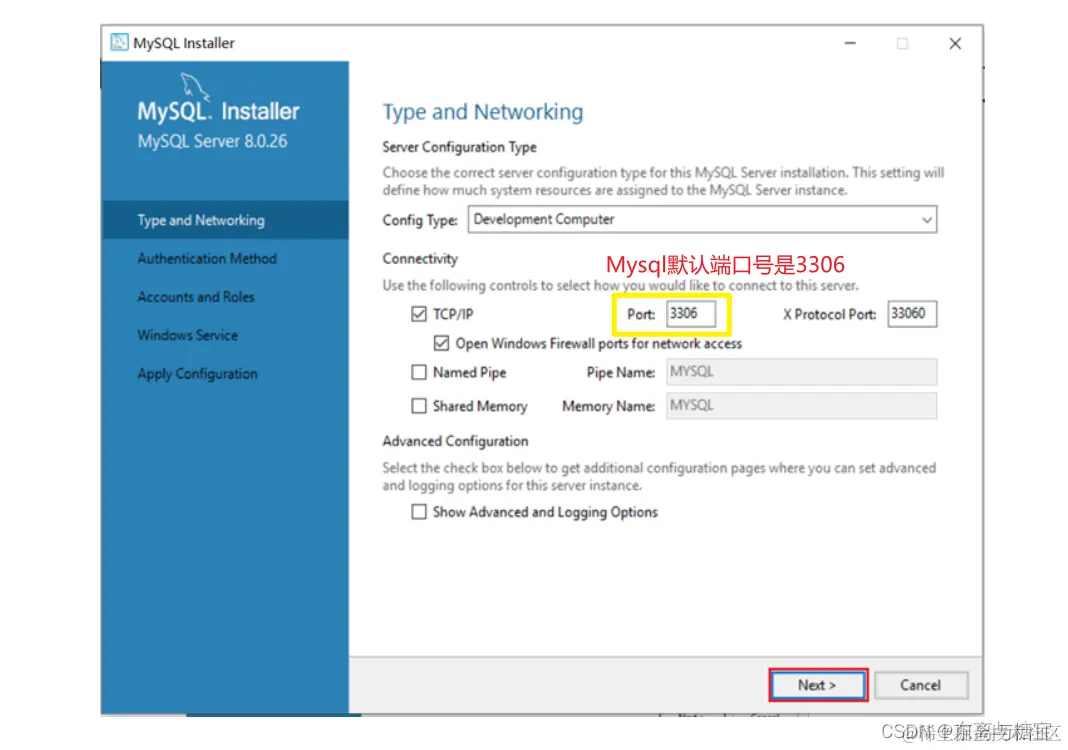Close the MySQL Installer window
This screenshot has width=1068, height=750.
click(x=955, y=43)
